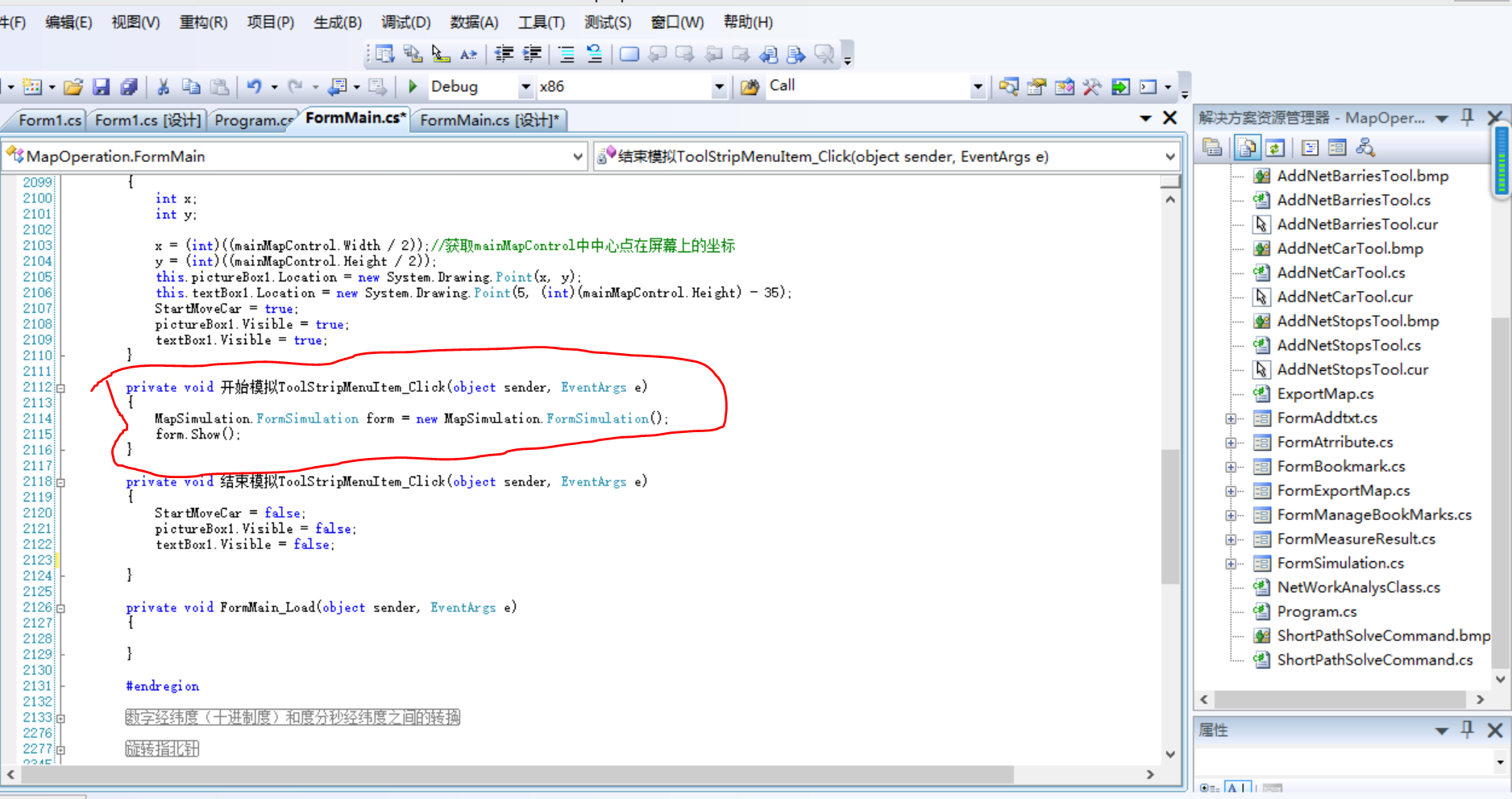This screenshot has height=799, width=1512.
Task: Switch to the FormMain.cs [设计]* tab
Action: [x=489, y=120]
